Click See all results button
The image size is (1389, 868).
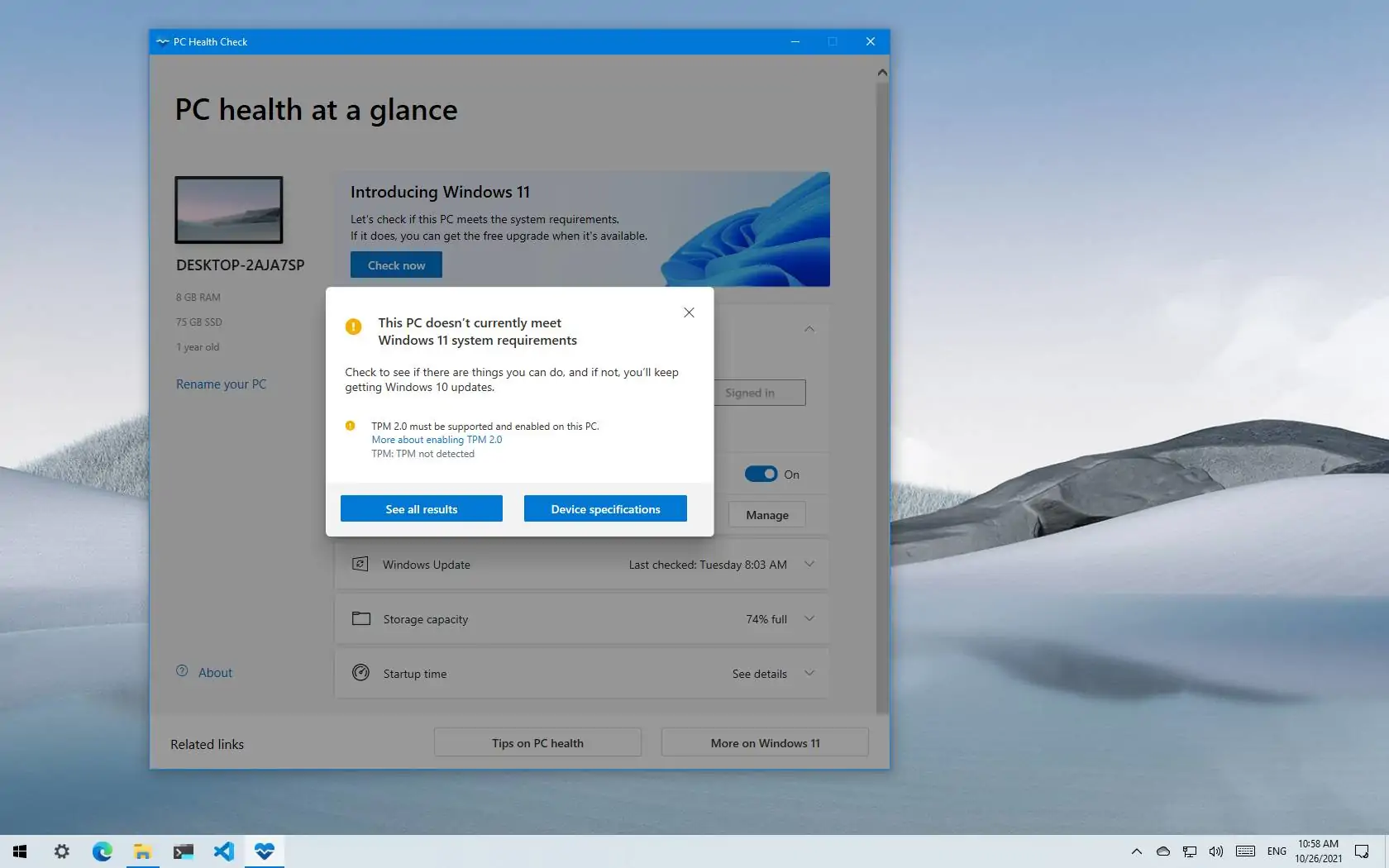pyautogui.click(x=422, y=508)
